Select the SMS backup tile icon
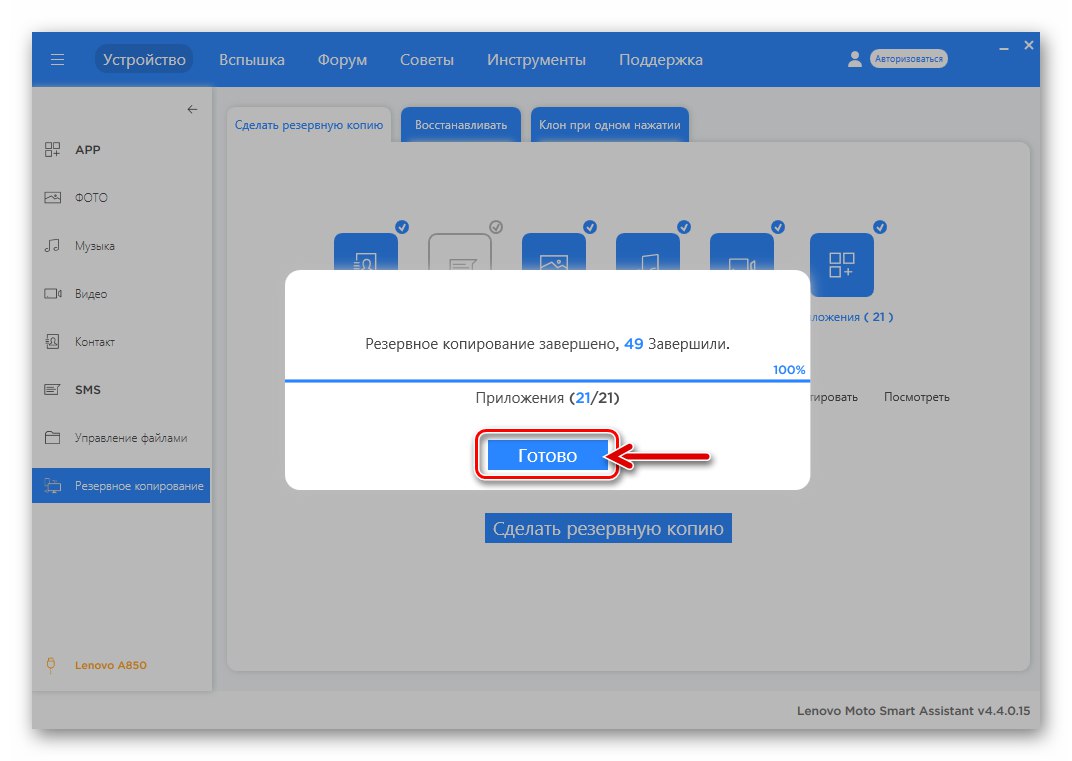This screenshot has height=761, width=1072. pos(459,252)
